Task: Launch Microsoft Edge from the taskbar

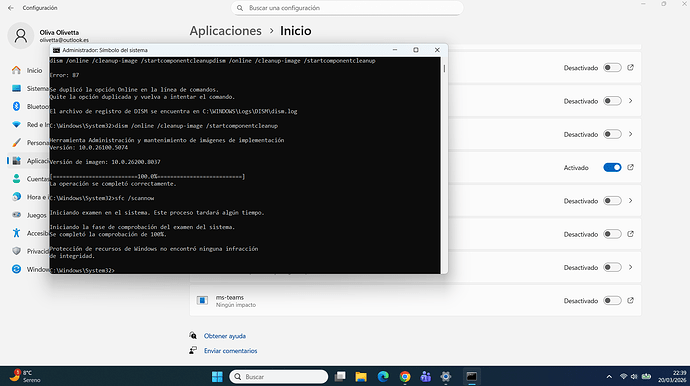Action: (383, 377)
